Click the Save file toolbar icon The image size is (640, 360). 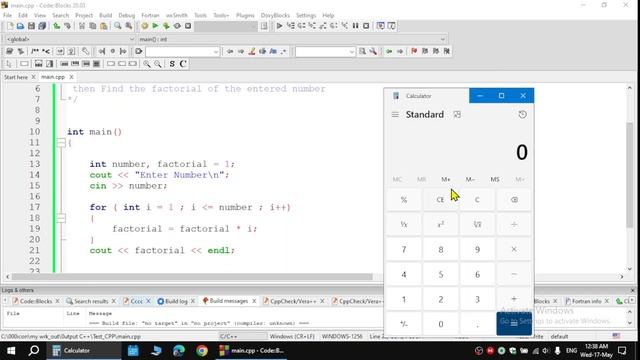coord(31,26)
